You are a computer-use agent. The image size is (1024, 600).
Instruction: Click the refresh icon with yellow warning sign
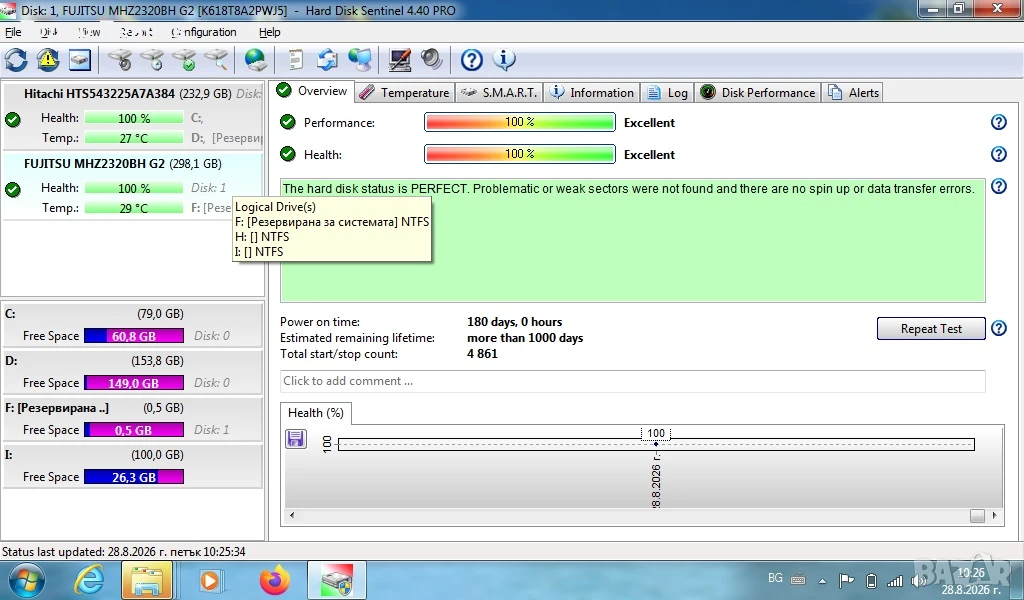[x=48, y=60]
